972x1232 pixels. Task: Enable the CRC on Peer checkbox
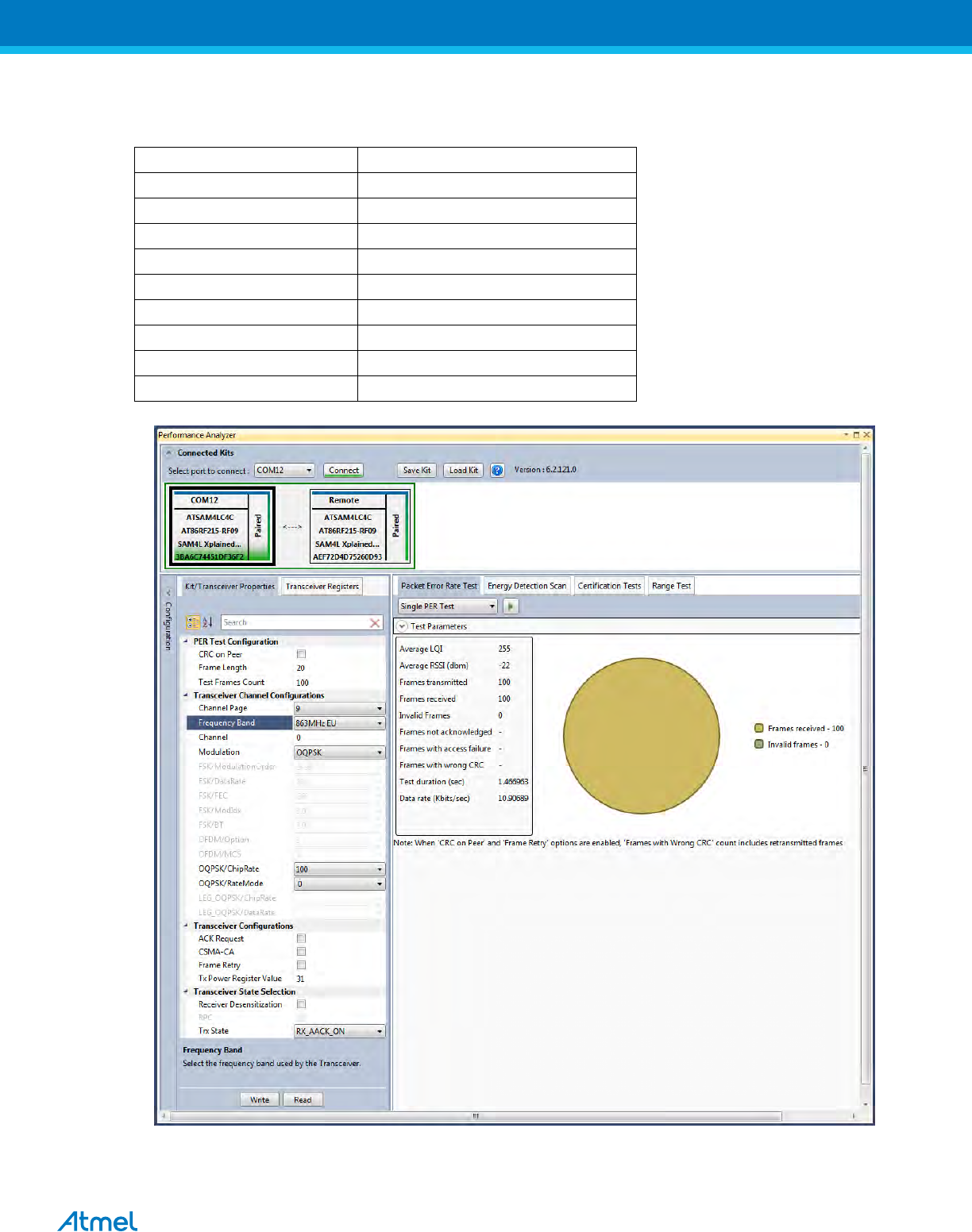(x=301, y=654)
